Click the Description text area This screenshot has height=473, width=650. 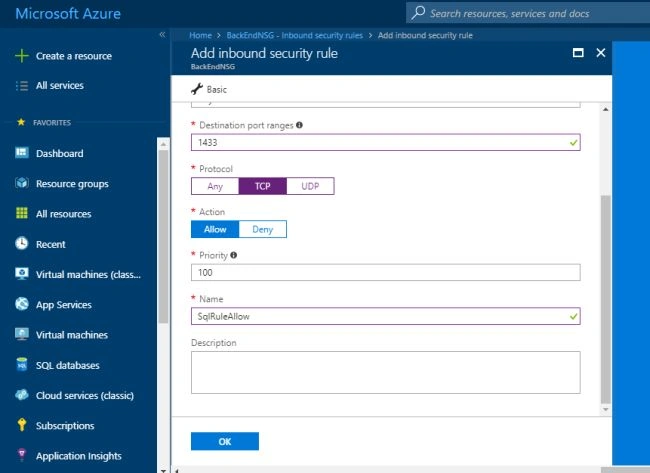coord(386,372)
